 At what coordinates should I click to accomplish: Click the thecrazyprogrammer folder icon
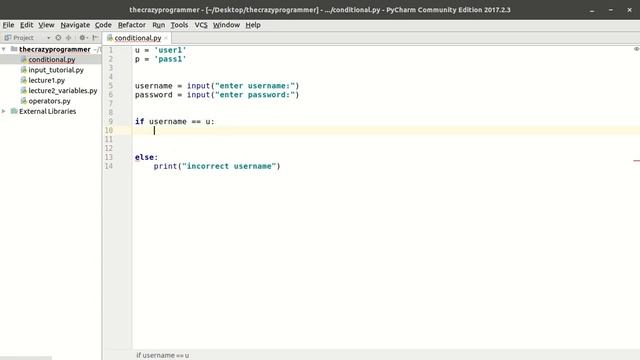[14, 49]
